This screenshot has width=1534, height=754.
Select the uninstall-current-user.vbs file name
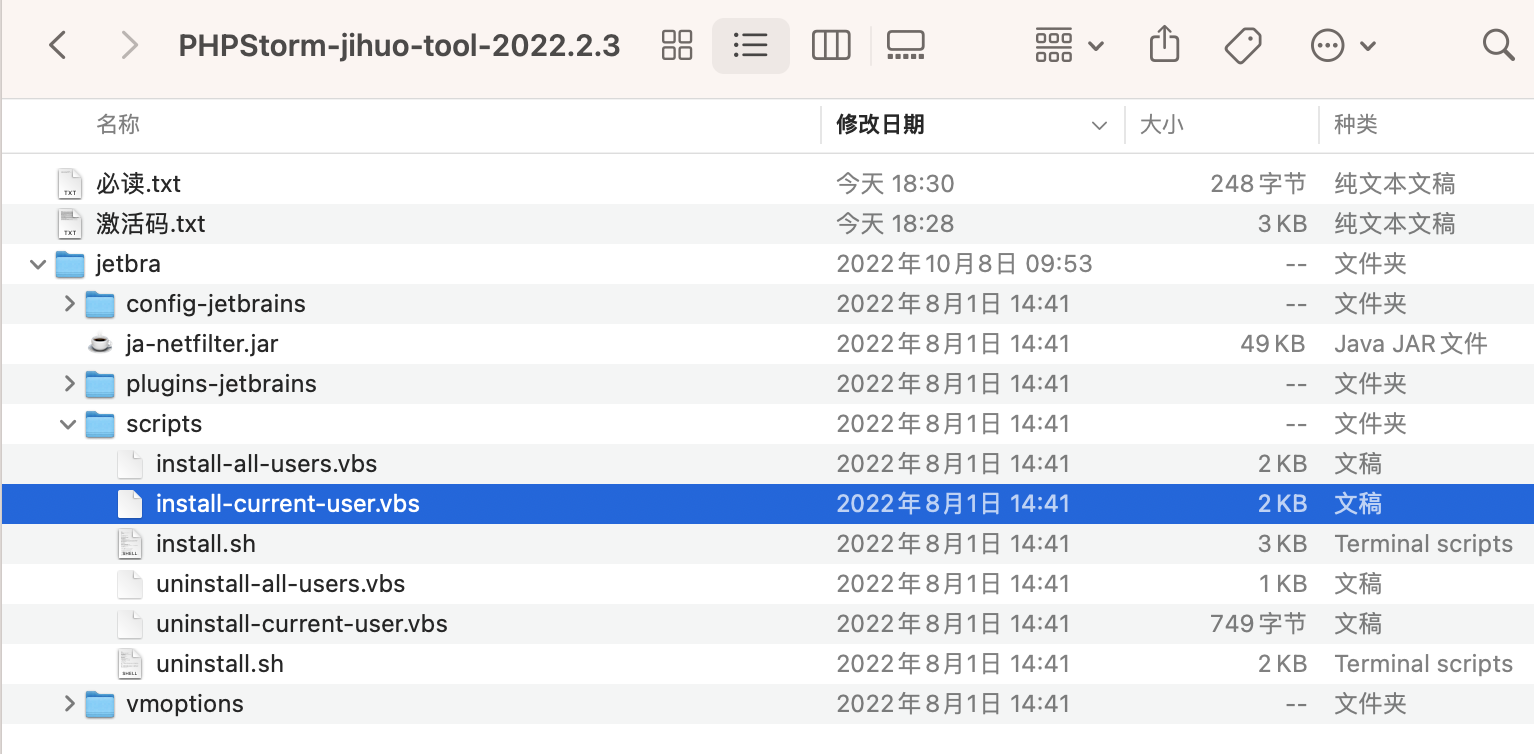pyautogui.click(x=302, y=624)
